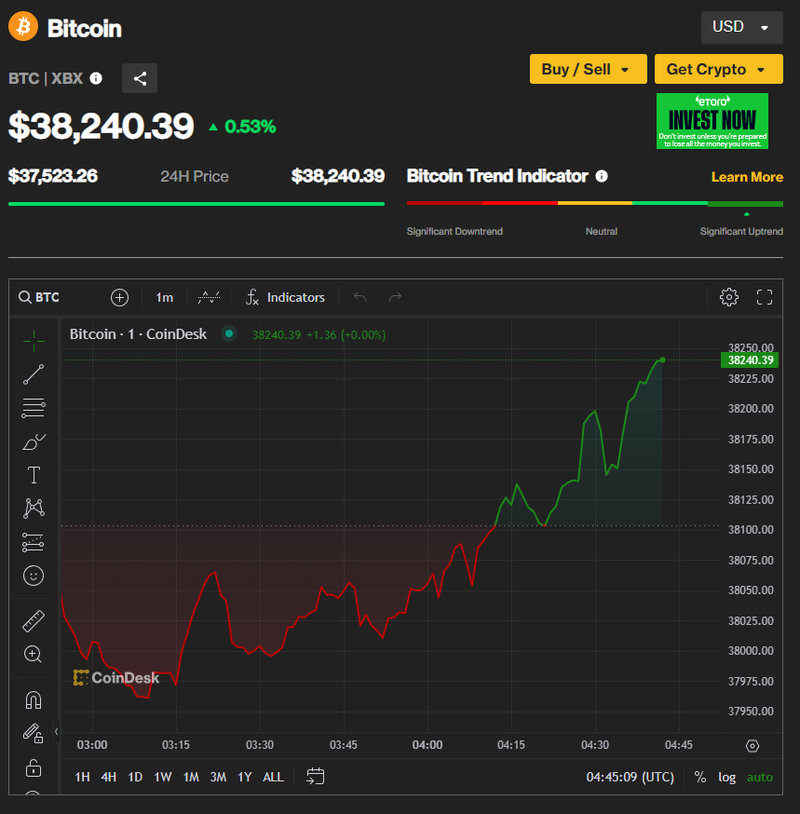Toggle log scale on the chart

point(726,777)
